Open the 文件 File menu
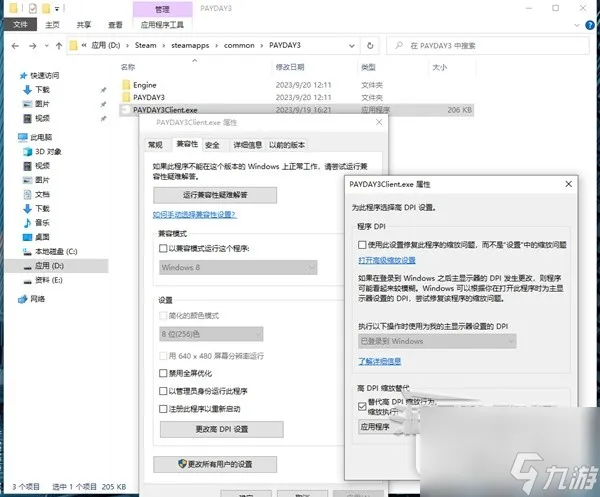 coord(20,25)
